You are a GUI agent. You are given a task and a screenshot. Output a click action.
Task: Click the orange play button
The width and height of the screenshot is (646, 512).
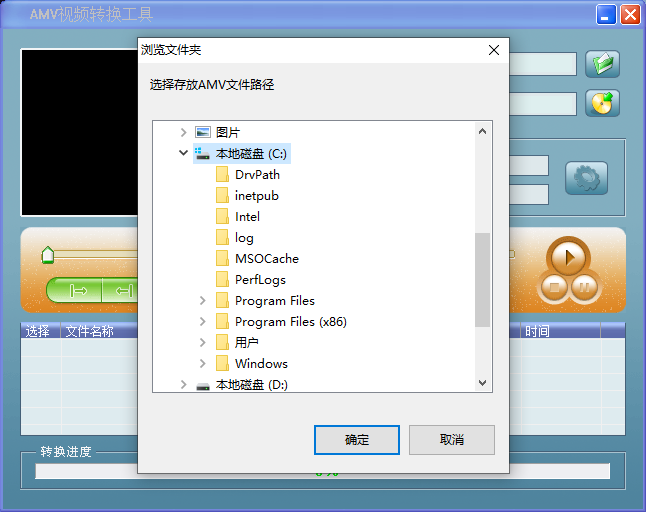[569, 257]
